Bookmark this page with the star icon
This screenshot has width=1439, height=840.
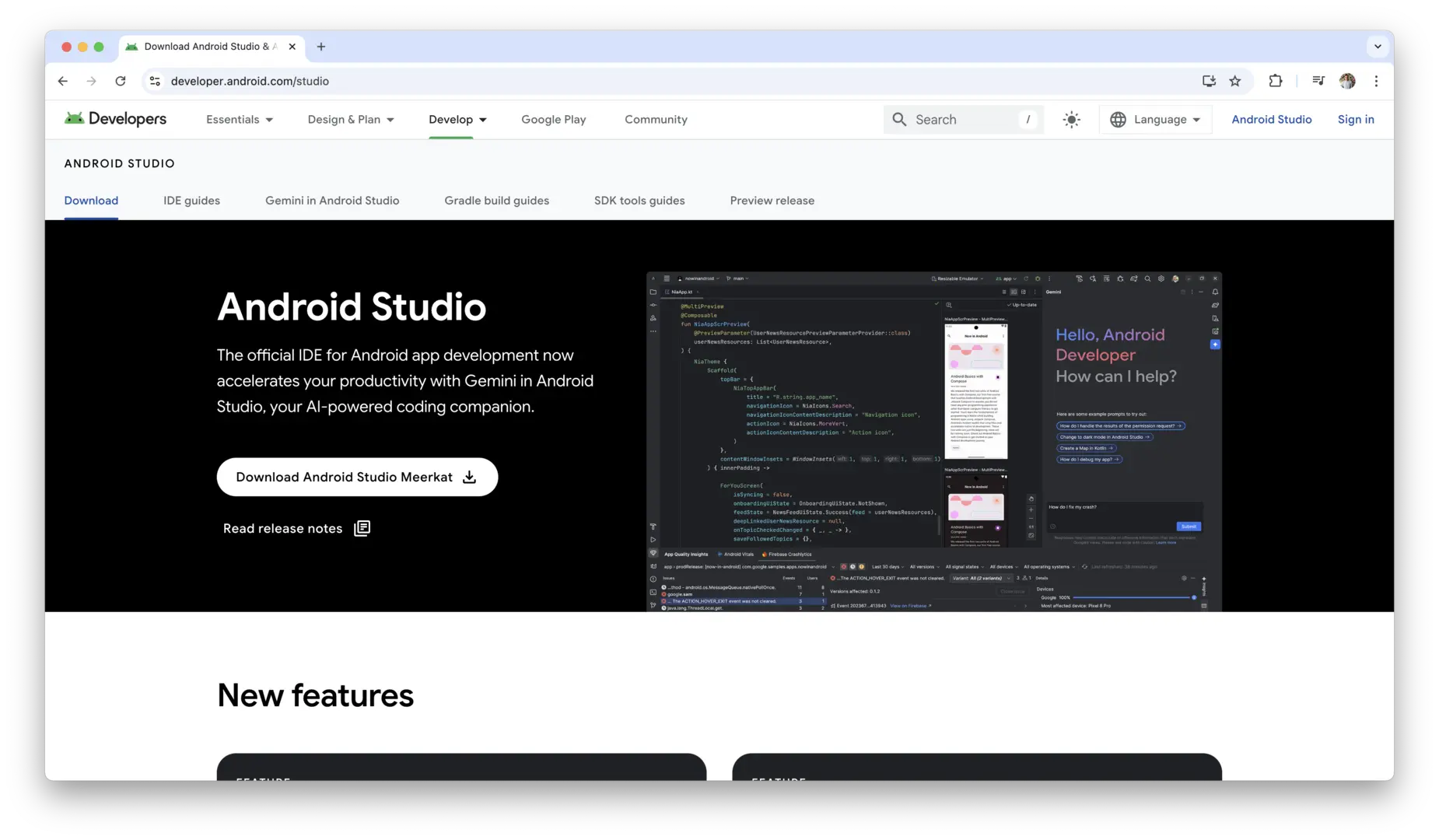click(x=1235, y=81)
